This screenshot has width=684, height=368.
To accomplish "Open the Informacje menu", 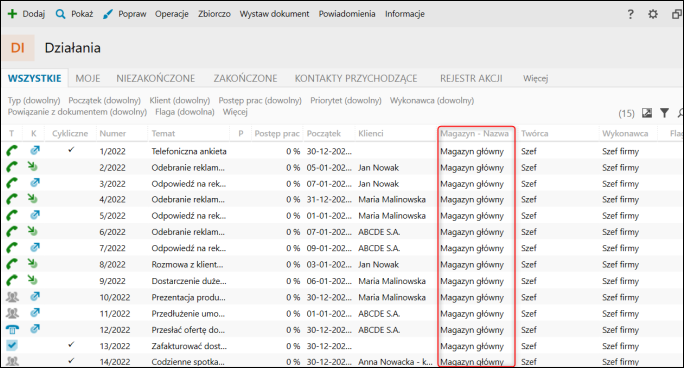I will [405, 14].
